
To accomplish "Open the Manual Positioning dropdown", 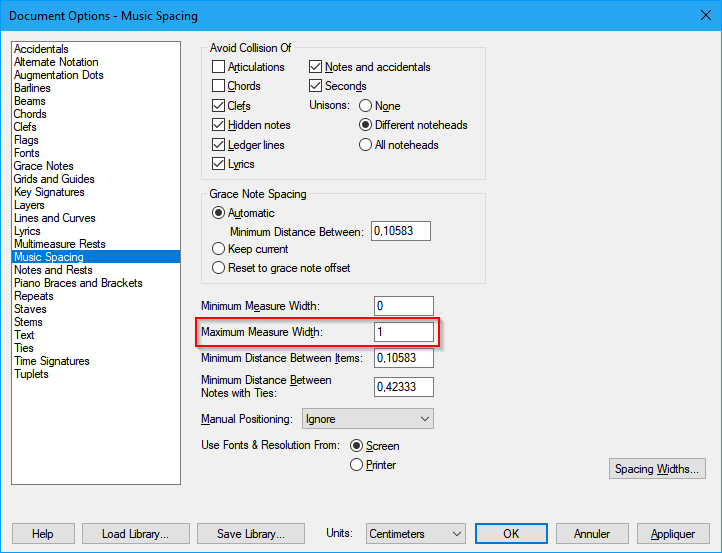I will 367,419.
